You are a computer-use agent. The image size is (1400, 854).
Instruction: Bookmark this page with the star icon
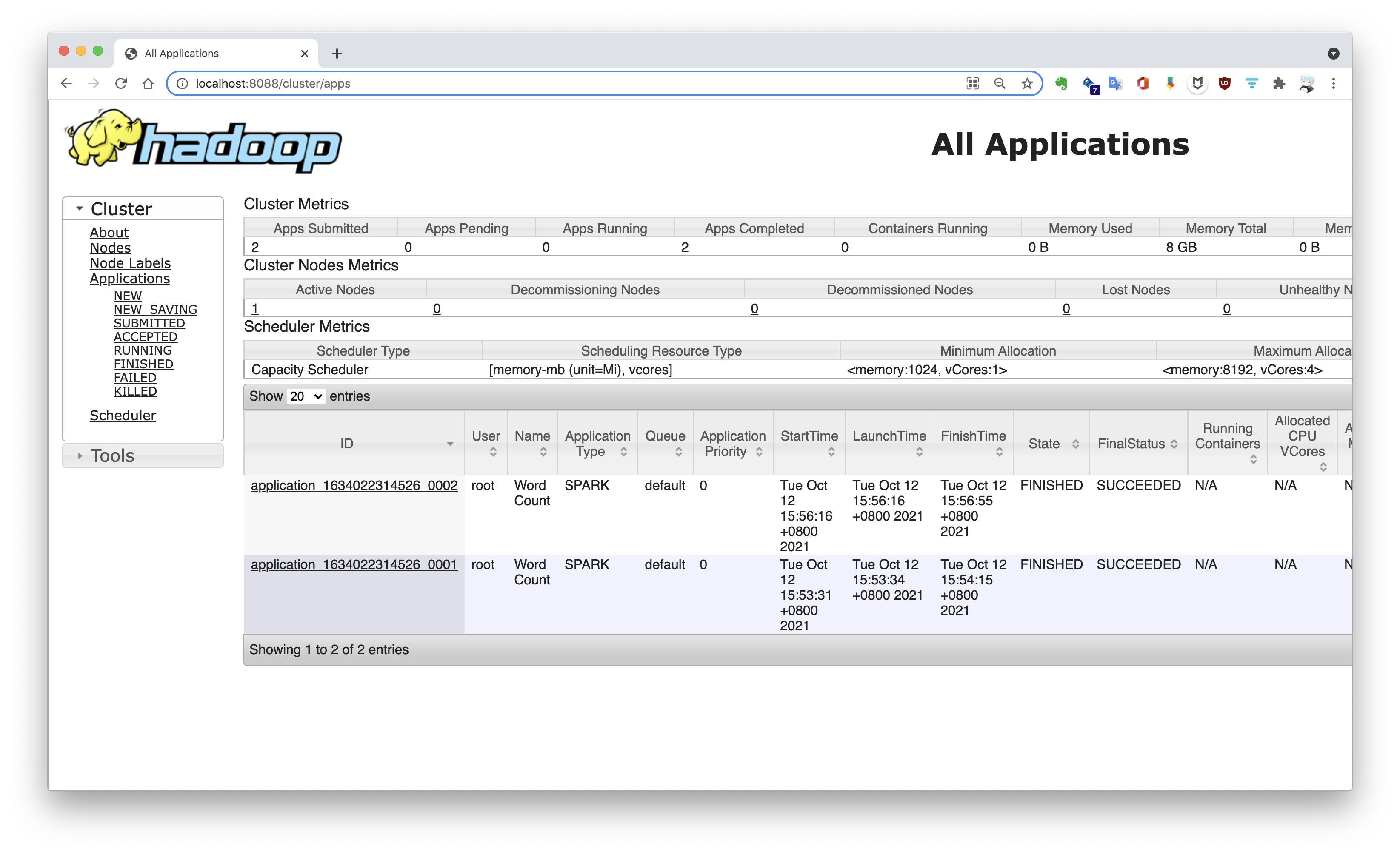[1027, 83]
